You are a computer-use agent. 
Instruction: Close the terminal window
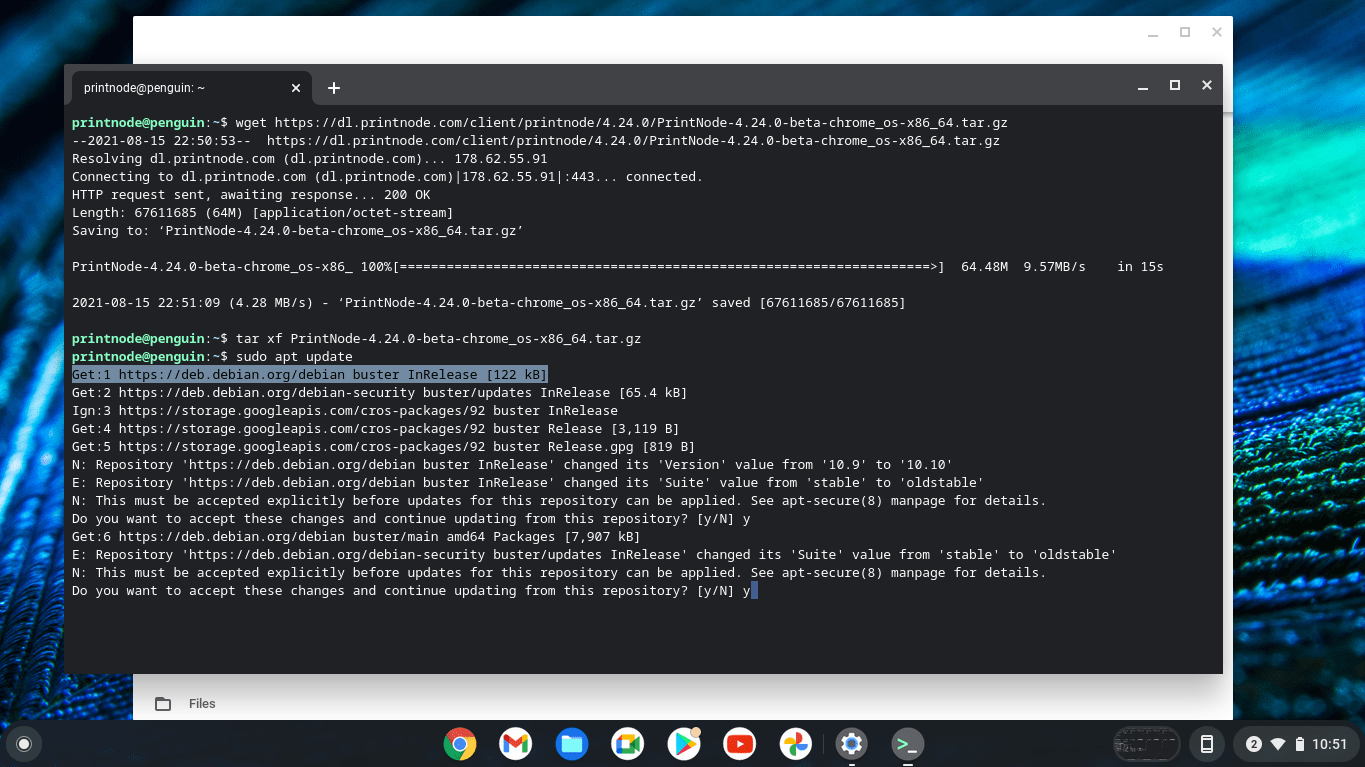1207,86
